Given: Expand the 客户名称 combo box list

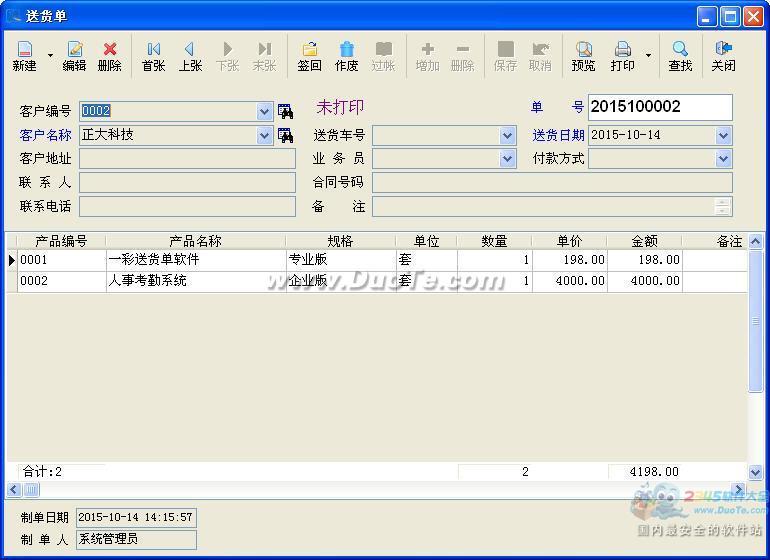Looking at the screenshot, I should point(265,136).
